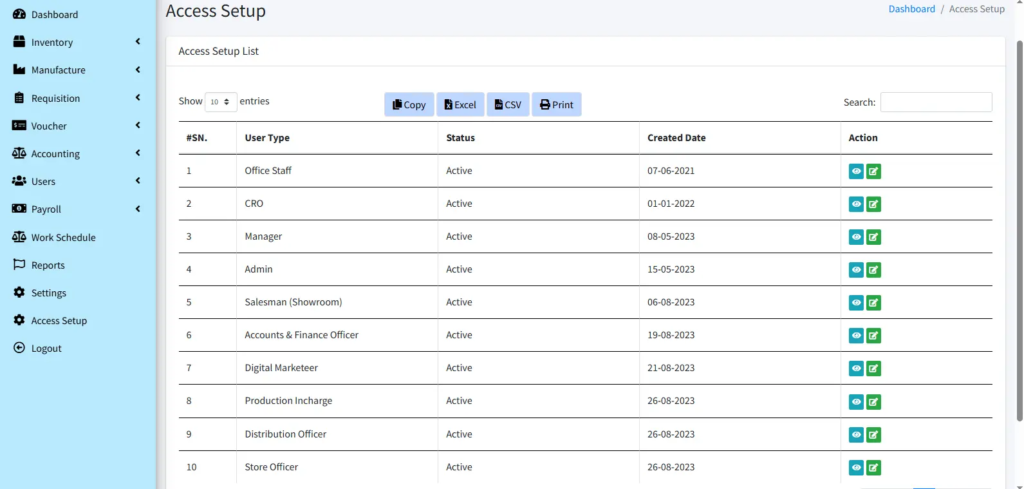Edit the Digital Marketeer access row

[x=873, y=368]
